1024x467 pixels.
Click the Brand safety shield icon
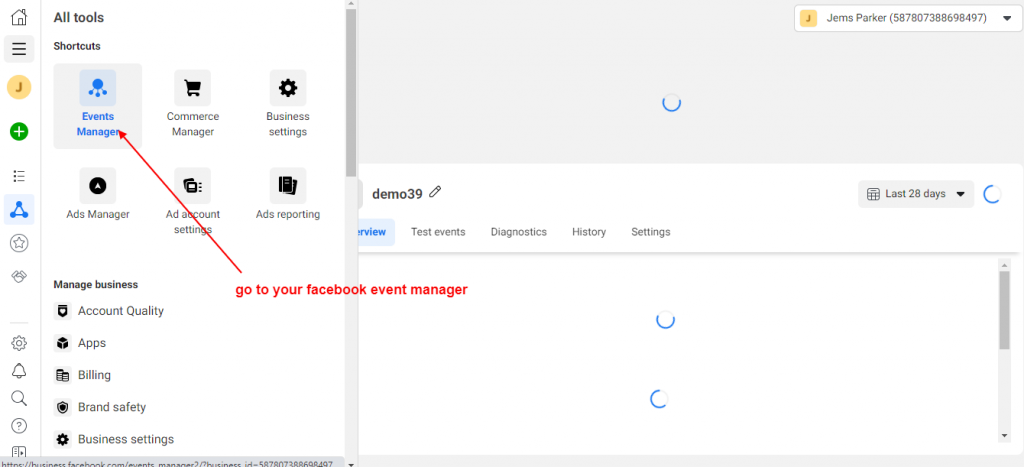(63, 407)
